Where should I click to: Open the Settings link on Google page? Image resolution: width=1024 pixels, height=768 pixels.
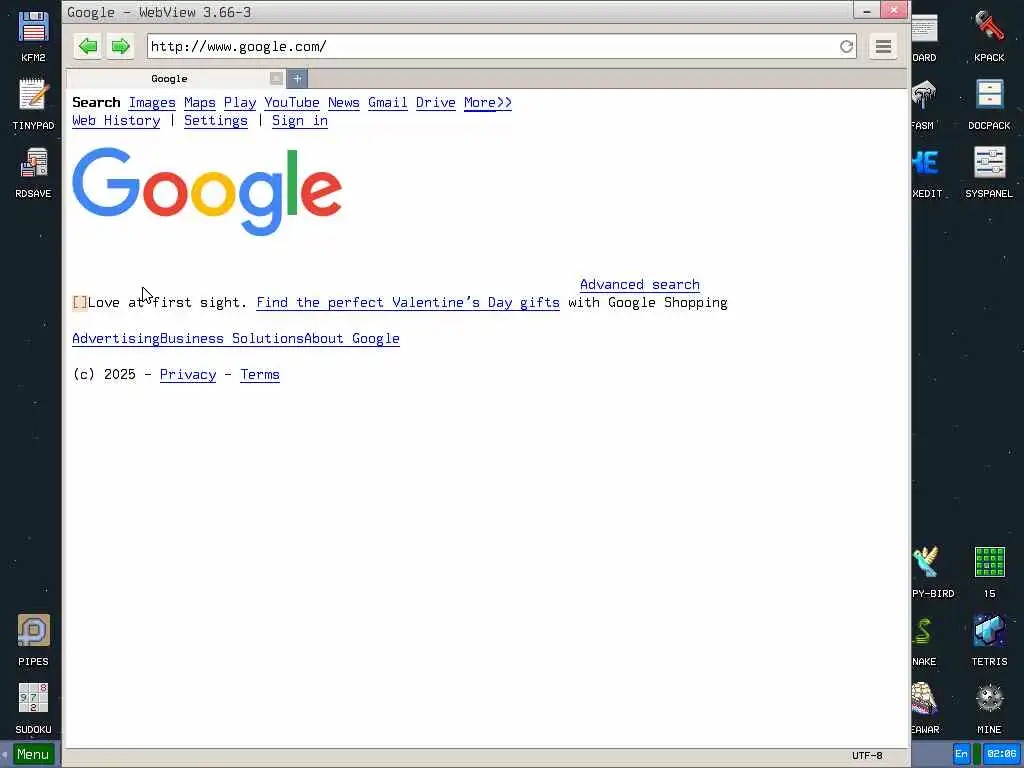216,121
